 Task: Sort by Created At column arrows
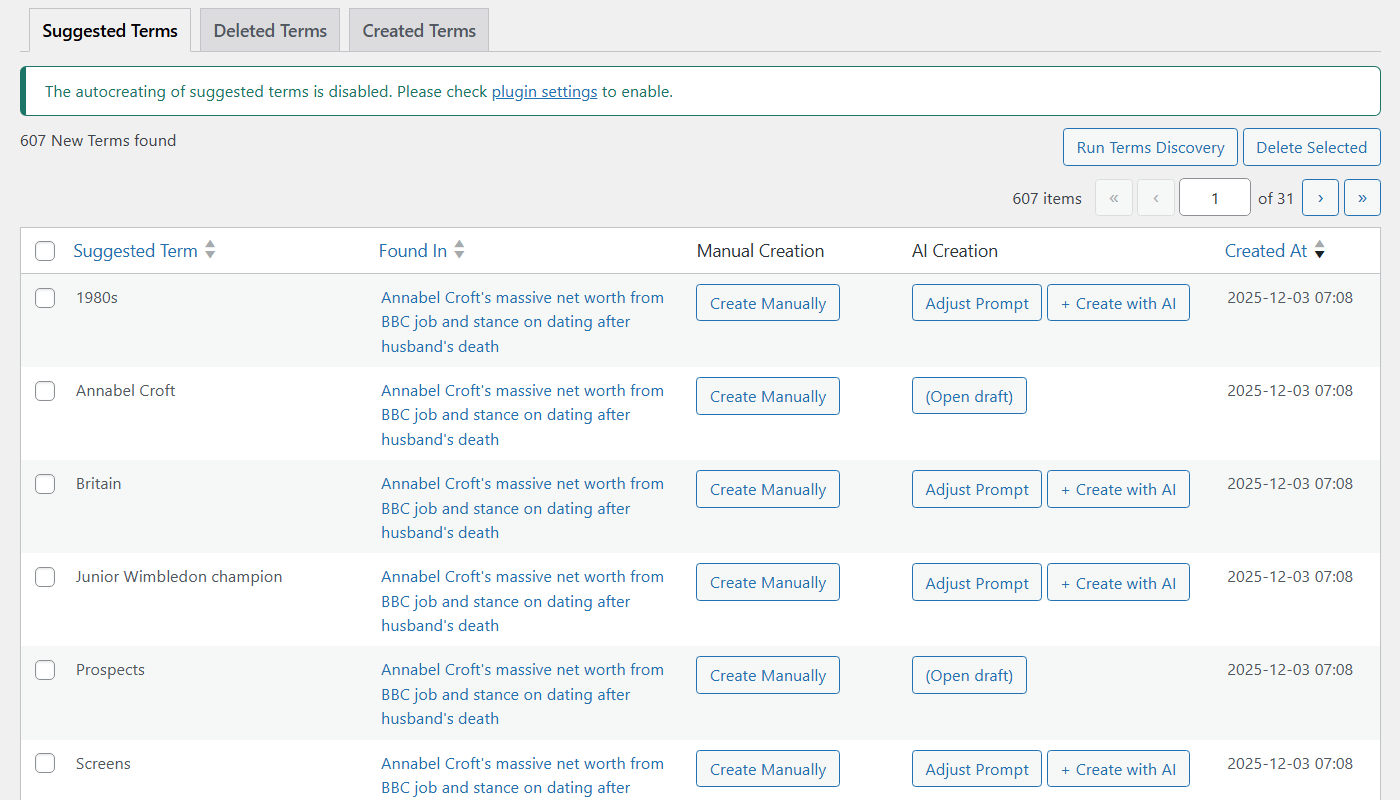click(x=1319, y=251)
